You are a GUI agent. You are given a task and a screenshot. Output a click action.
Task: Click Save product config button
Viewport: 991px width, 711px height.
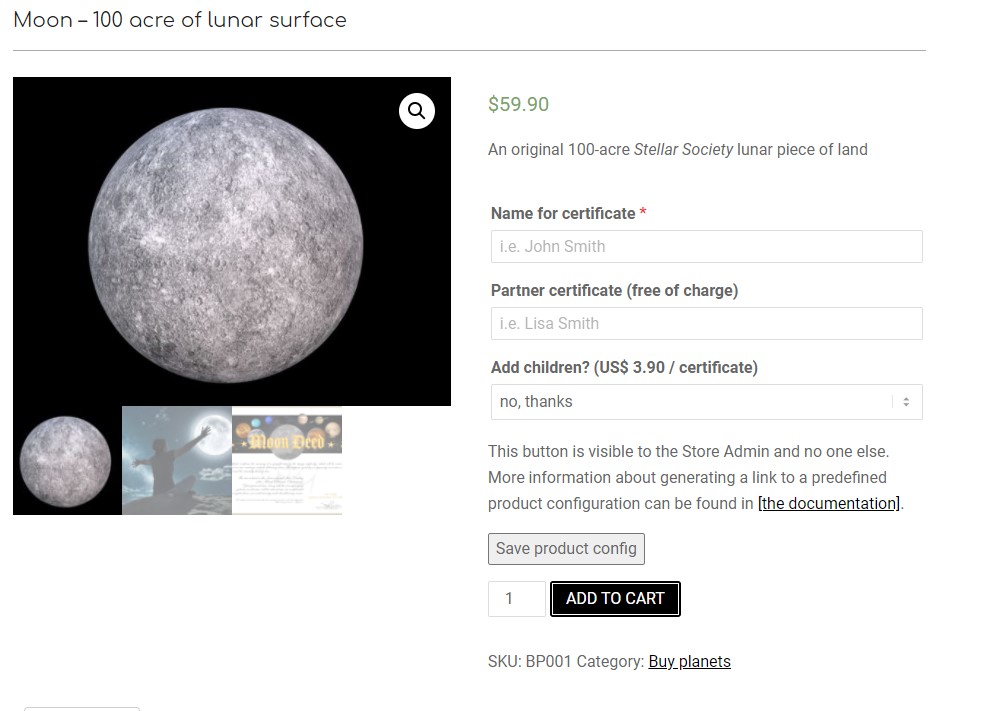[566, 549]
